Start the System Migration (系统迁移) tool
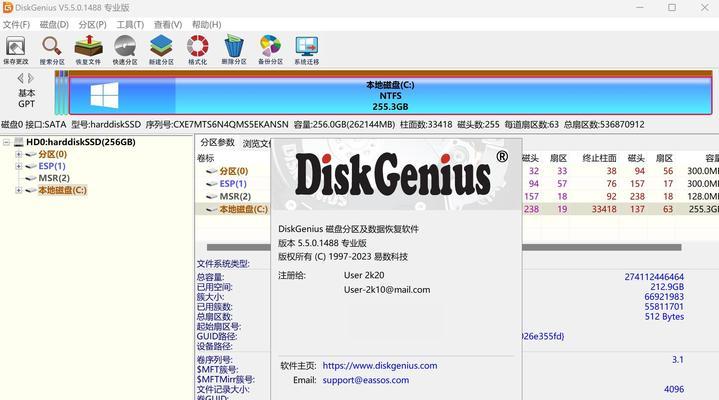 click(307, 50)
